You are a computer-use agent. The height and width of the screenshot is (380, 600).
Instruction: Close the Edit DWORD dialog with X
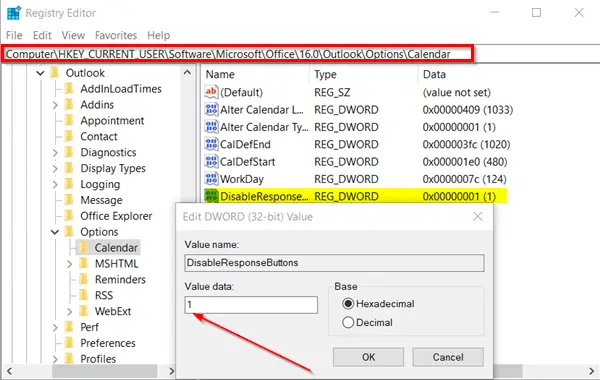478,217
